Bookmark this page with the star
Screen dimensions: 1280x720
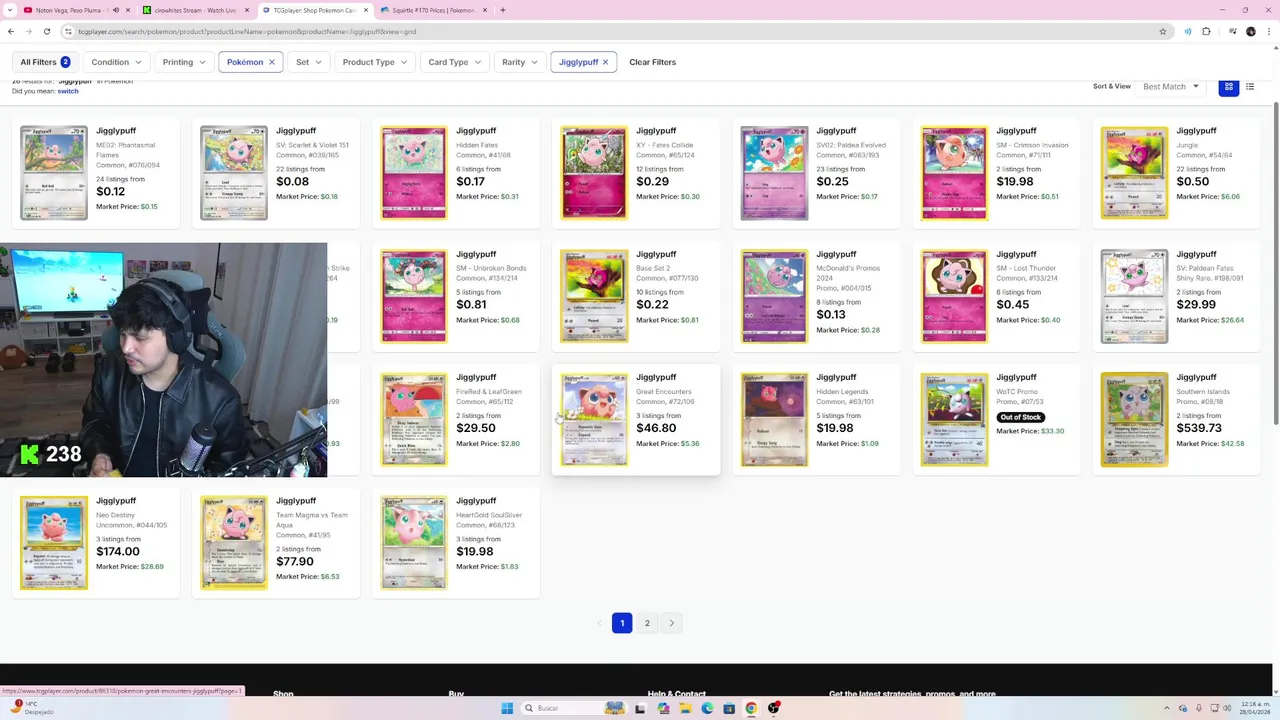pyautogui.click(x=1163, y=31)
